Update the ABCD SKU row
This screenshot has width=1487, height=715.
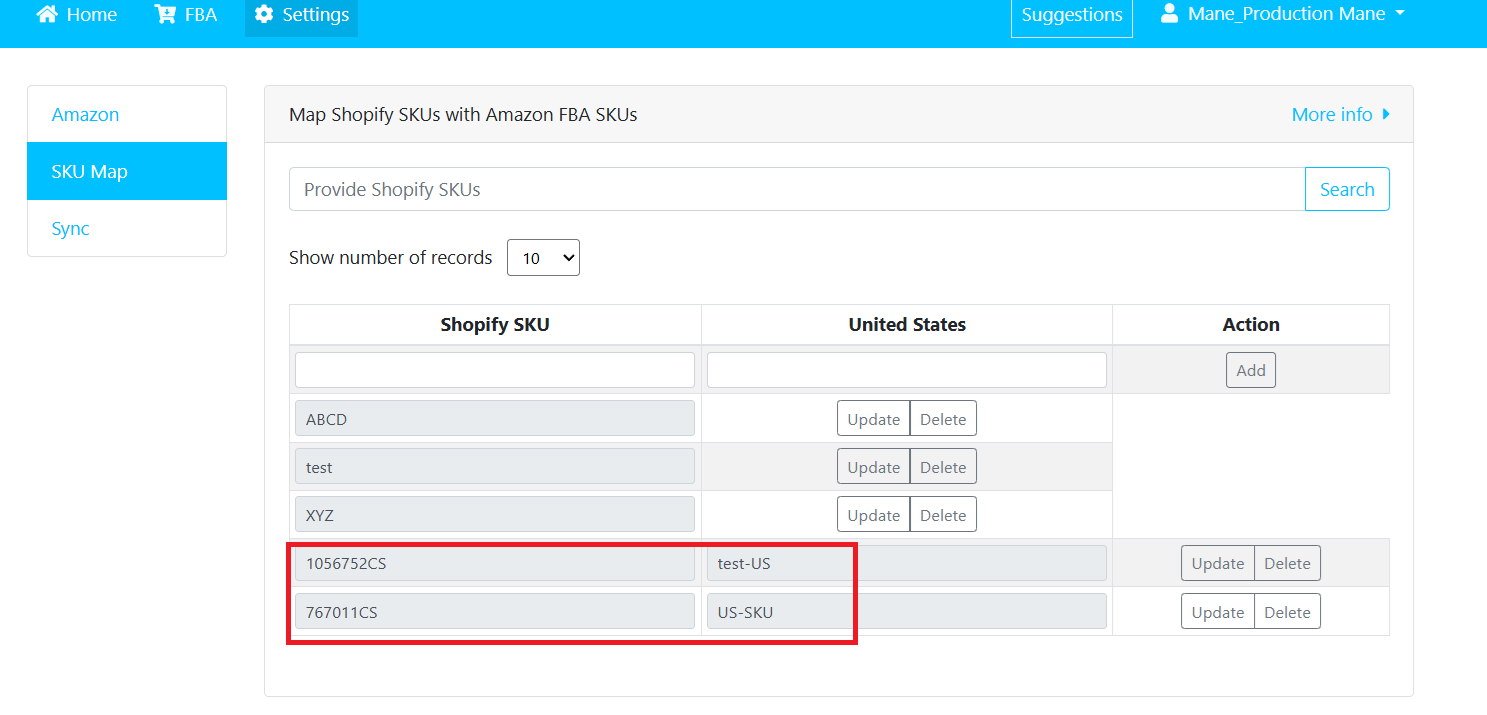[873, 419]
